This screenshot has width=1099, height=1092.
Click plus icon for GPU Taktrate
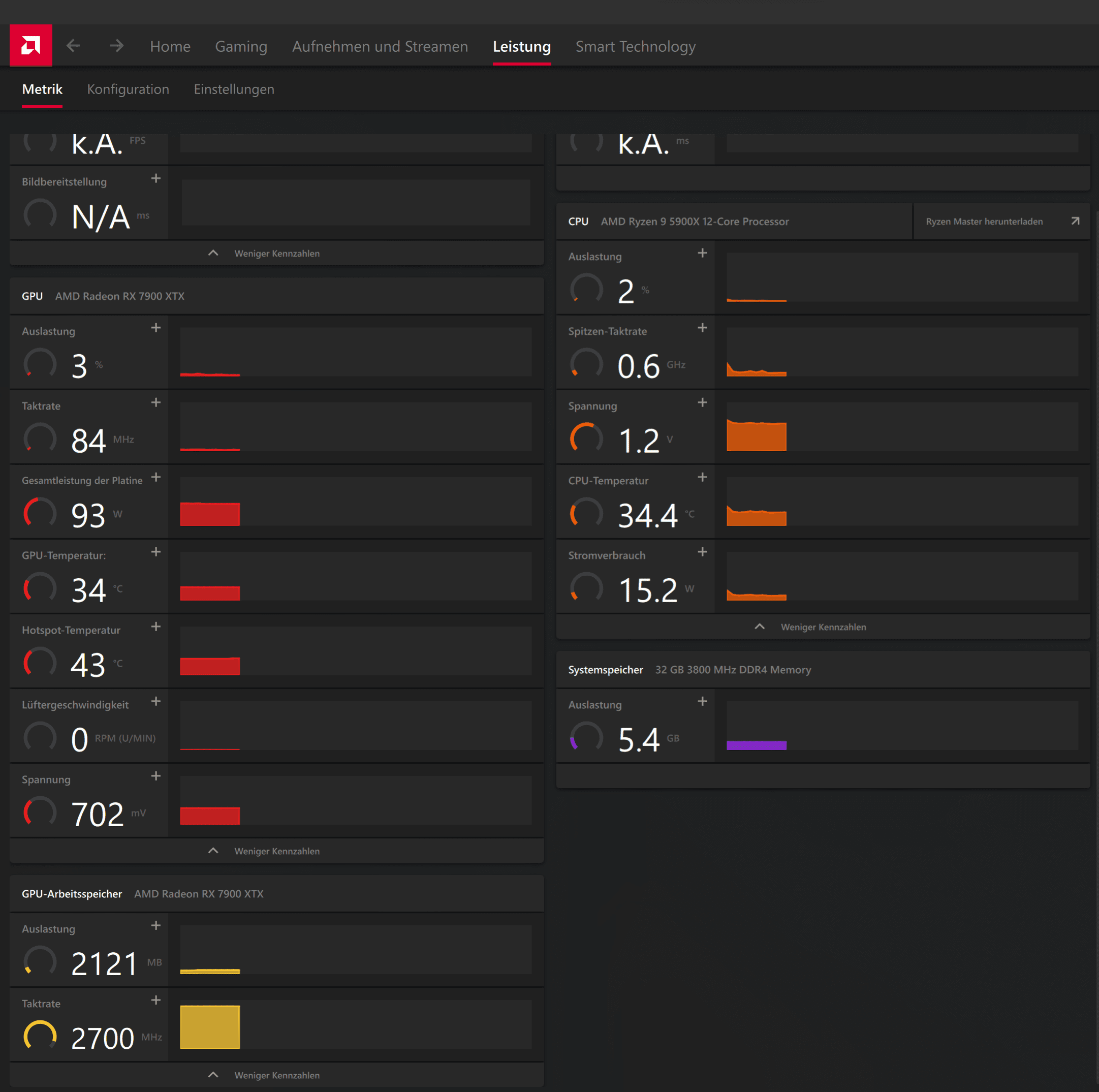[x=156, y=403]
